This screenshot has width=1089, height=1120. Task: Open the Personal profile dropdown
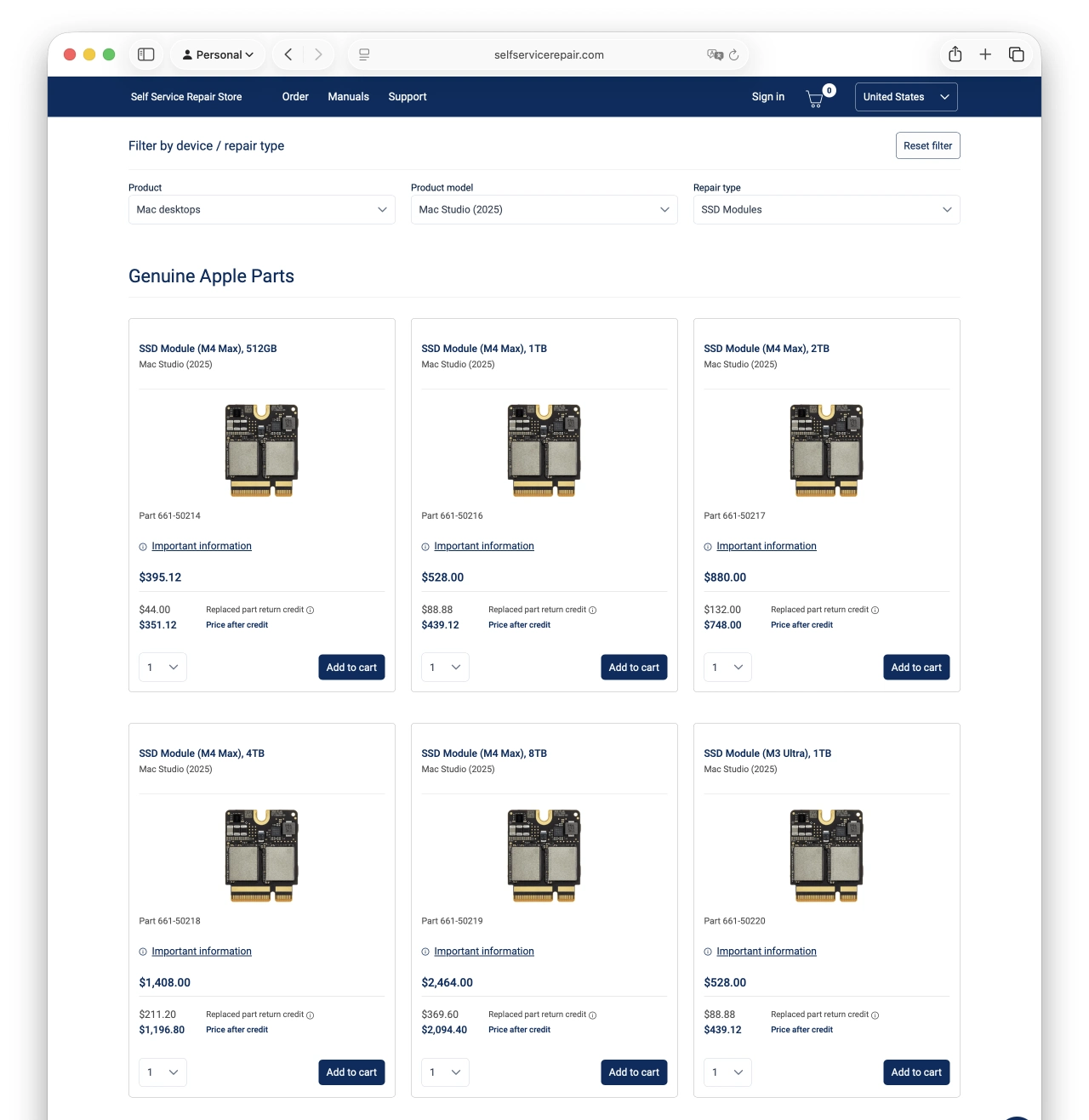point(218,54)
